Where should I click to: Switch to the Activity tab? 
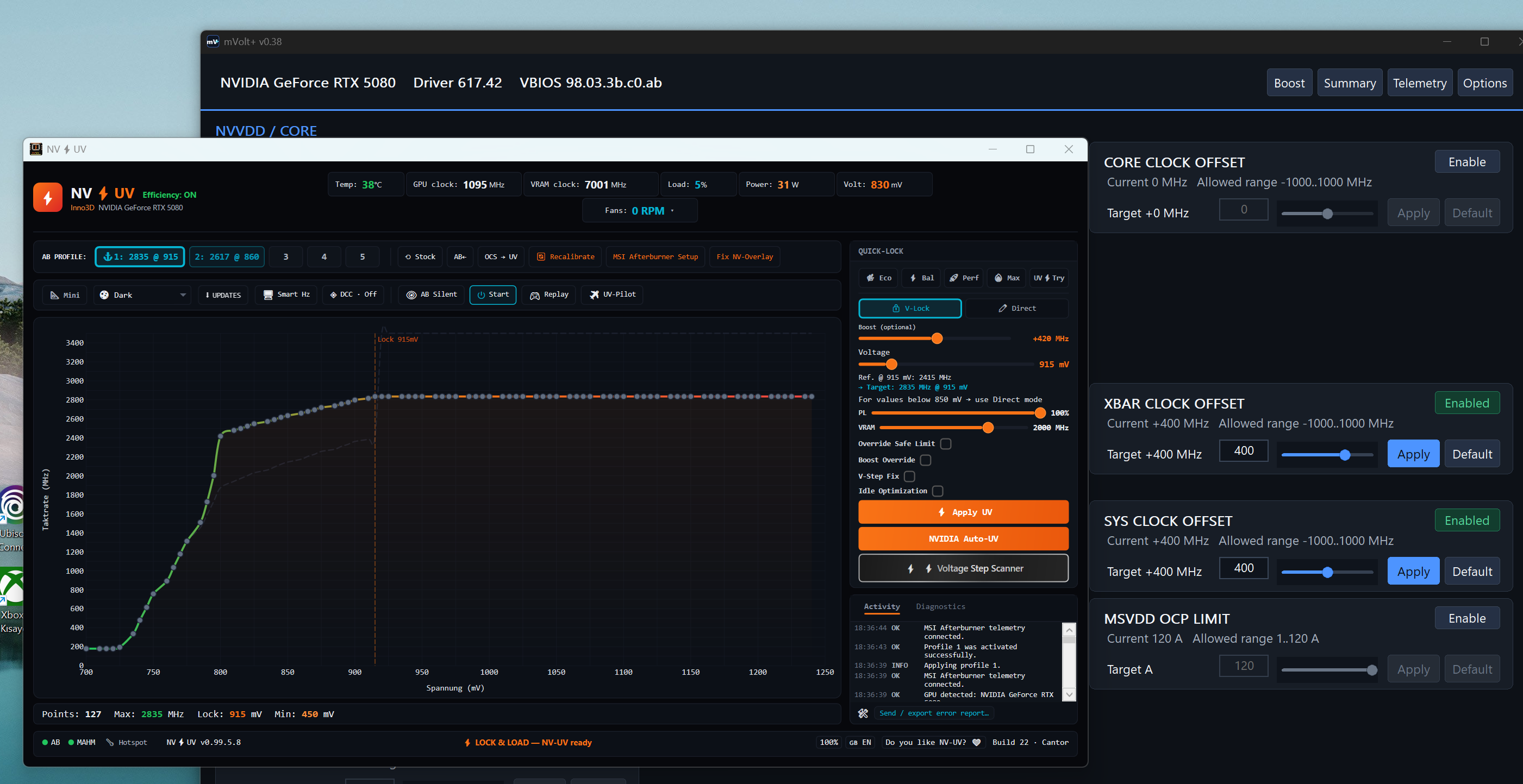(x=882, y=606)
